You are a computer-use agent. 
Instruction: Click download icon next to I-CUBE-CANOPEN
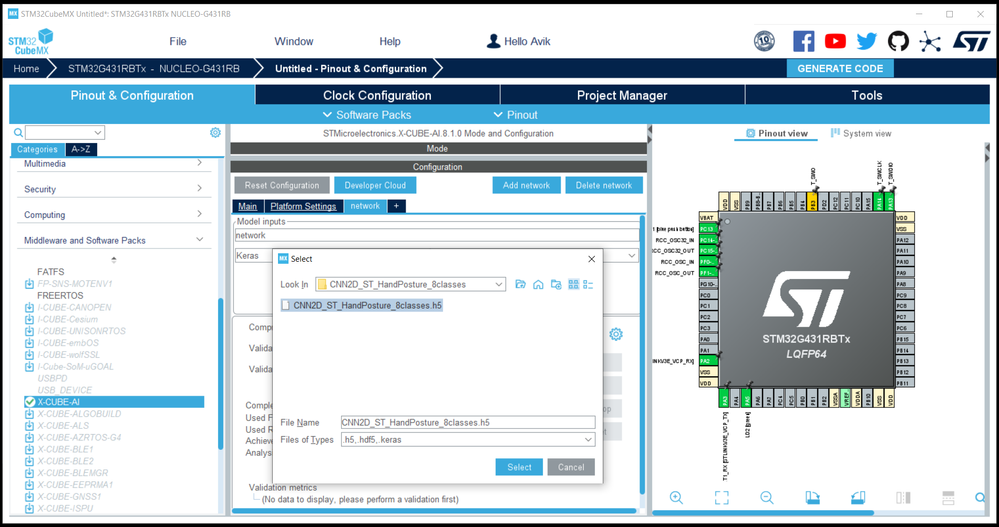pyautogui.click(x=29, y=307)
